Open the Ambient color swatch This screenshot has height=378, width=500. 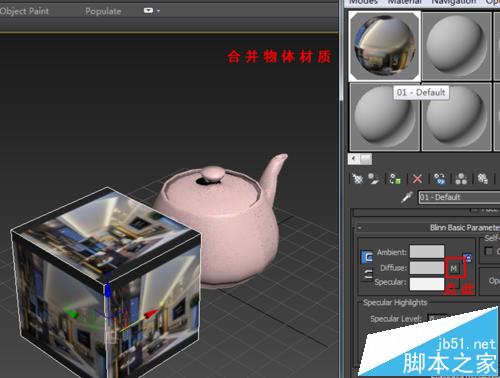click(427, 252)
